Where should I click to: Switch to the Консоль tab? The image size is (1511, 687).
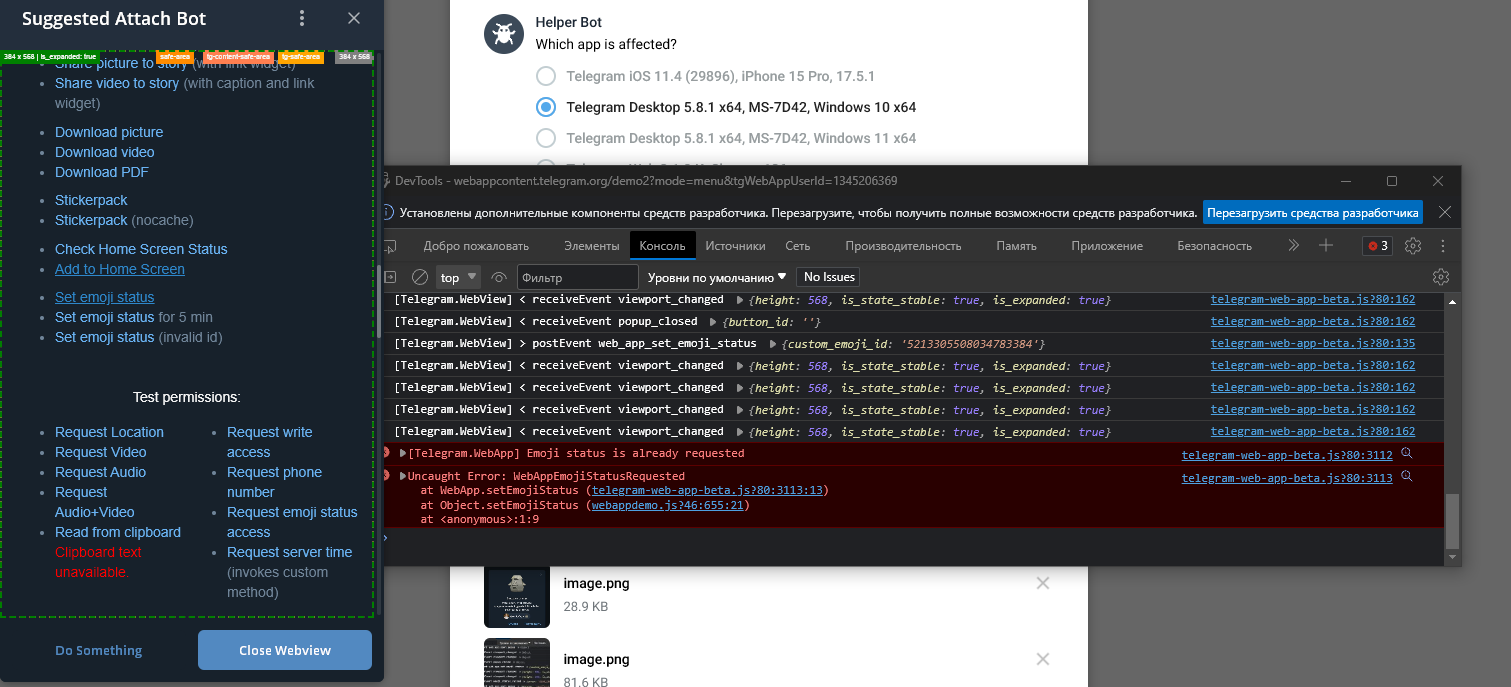pos(662,245)
